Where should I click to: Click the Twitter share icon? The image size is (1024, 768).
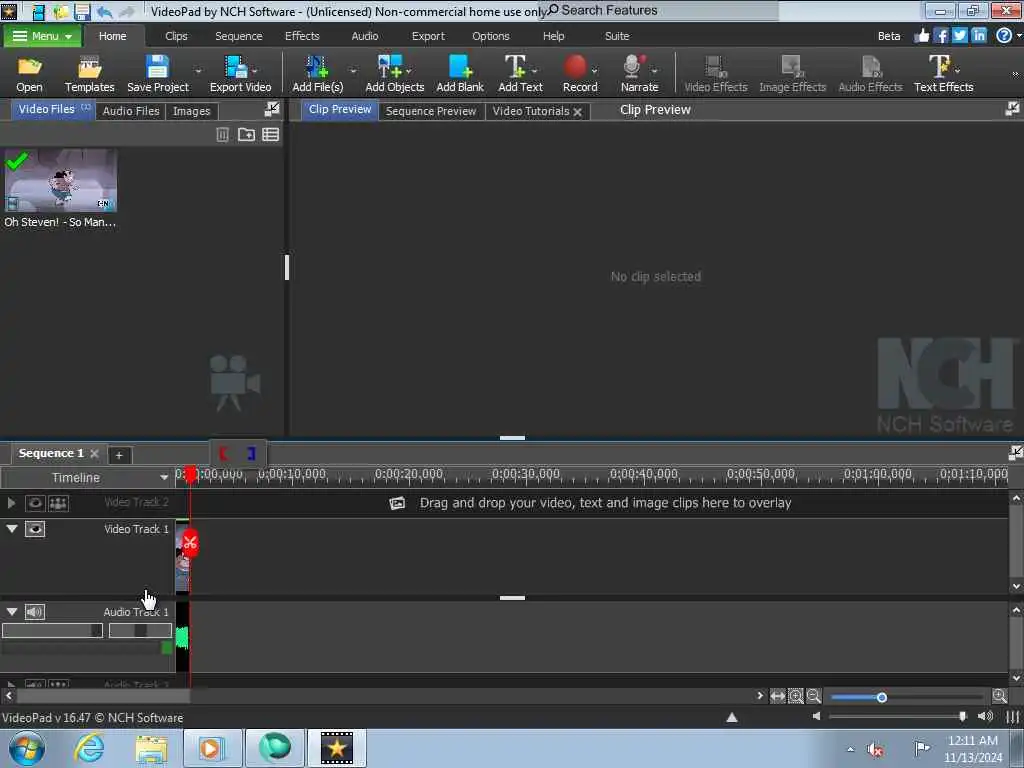pyautogui.click(x=959, y=36)
